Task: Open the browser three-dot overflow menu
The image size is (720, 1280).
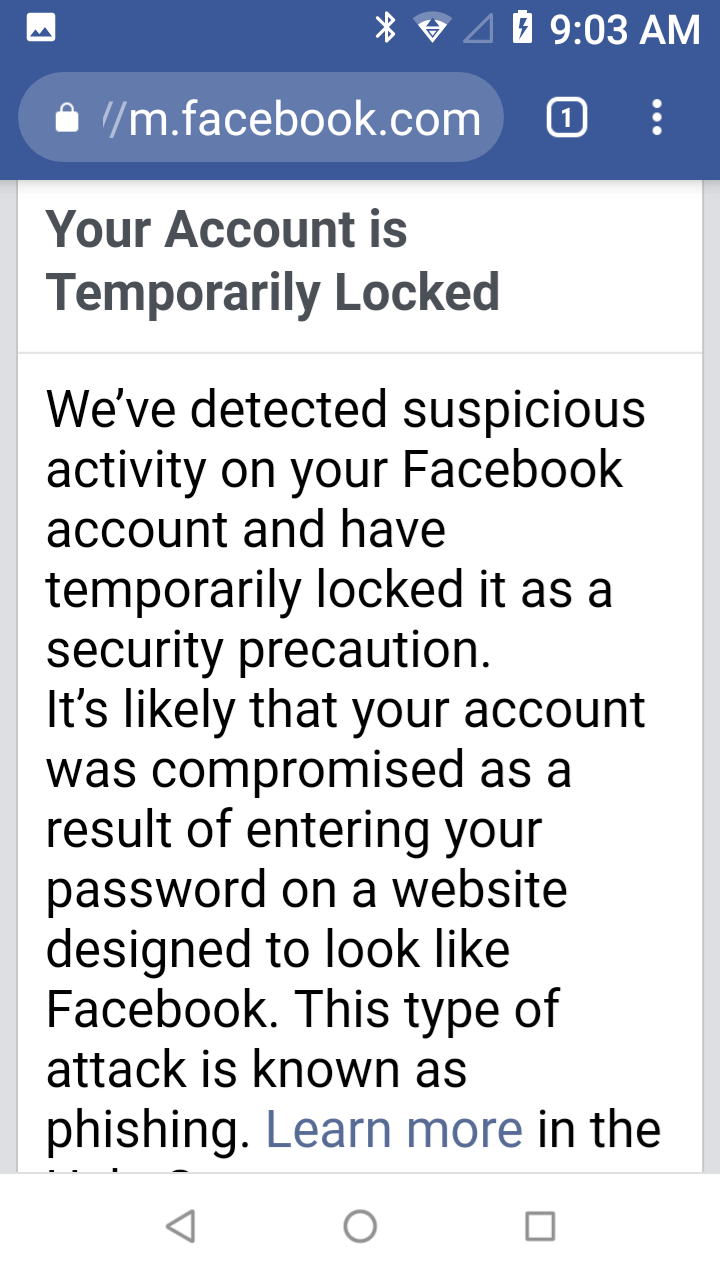Action: coord(657,119)
